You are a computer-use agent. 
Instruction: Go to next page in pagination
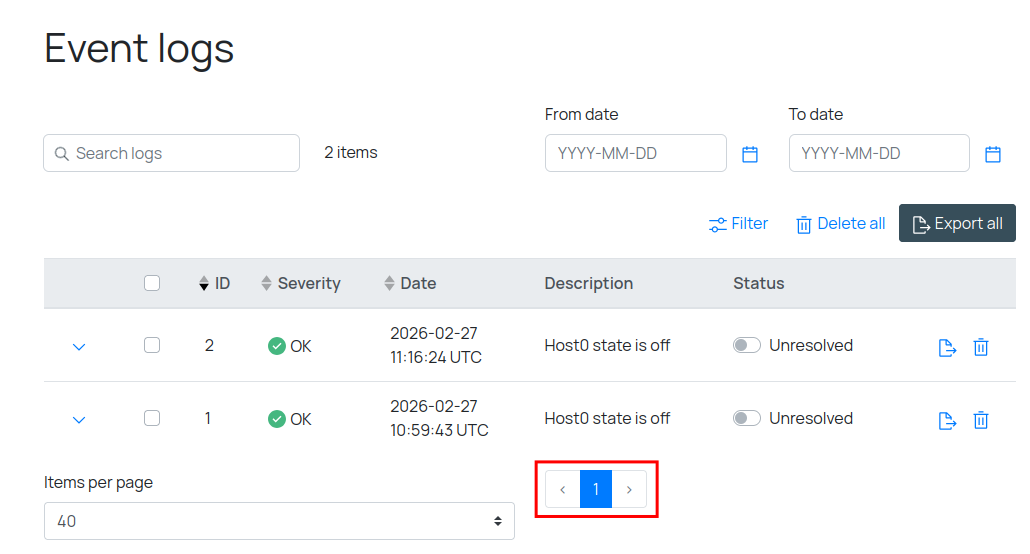[x=629, y=489]
